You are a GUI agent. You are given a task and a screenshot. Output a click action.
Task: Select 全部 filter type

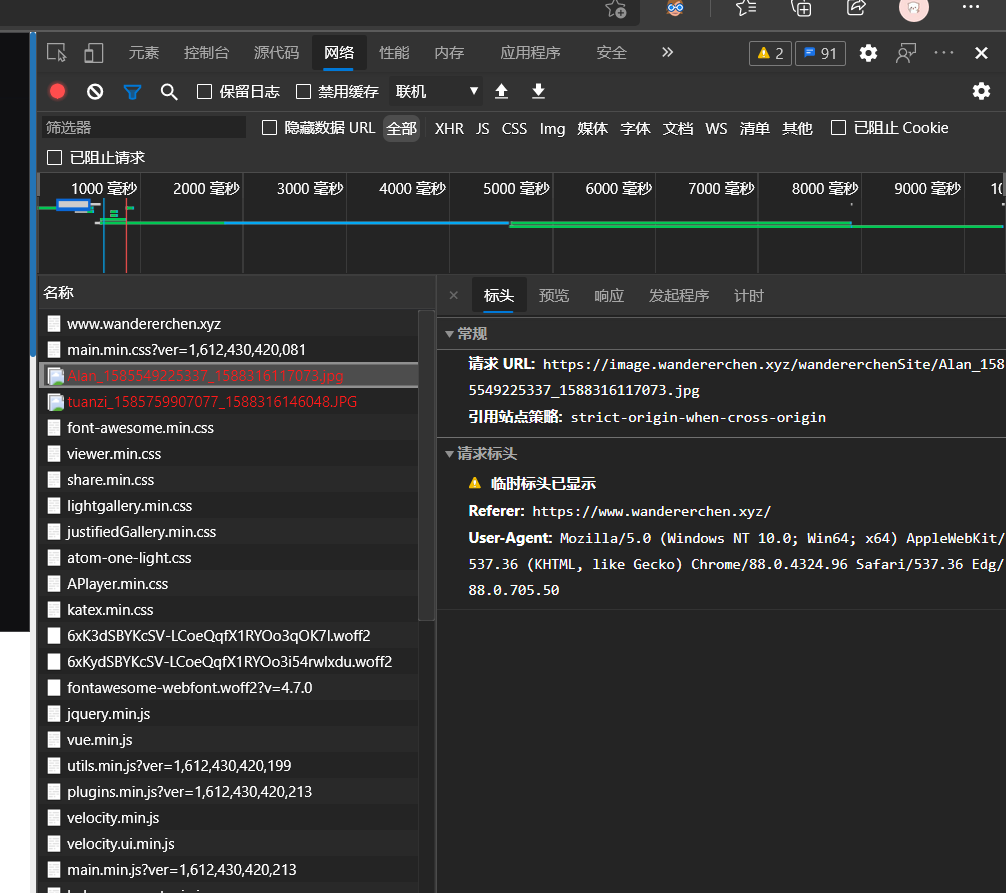(402, 128)
